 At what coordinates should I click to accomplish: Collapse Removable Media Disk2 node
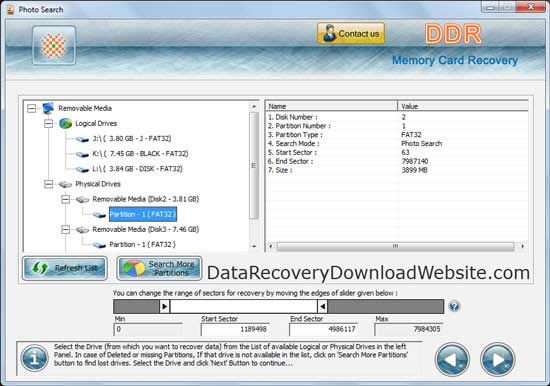(66, 199)
